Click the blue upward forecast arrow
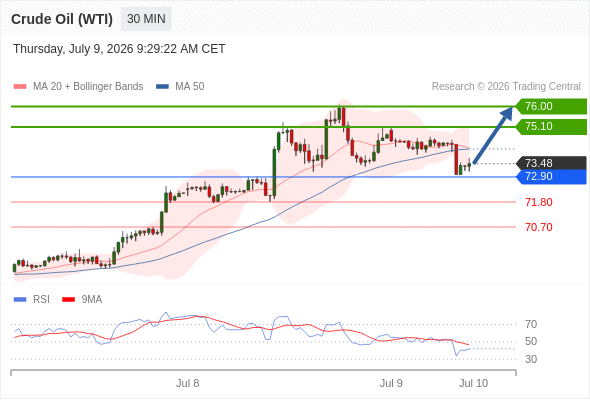Image resolution: width=590 pixels, height=400 pixels. pyautogui.click(x=493, y=135)
